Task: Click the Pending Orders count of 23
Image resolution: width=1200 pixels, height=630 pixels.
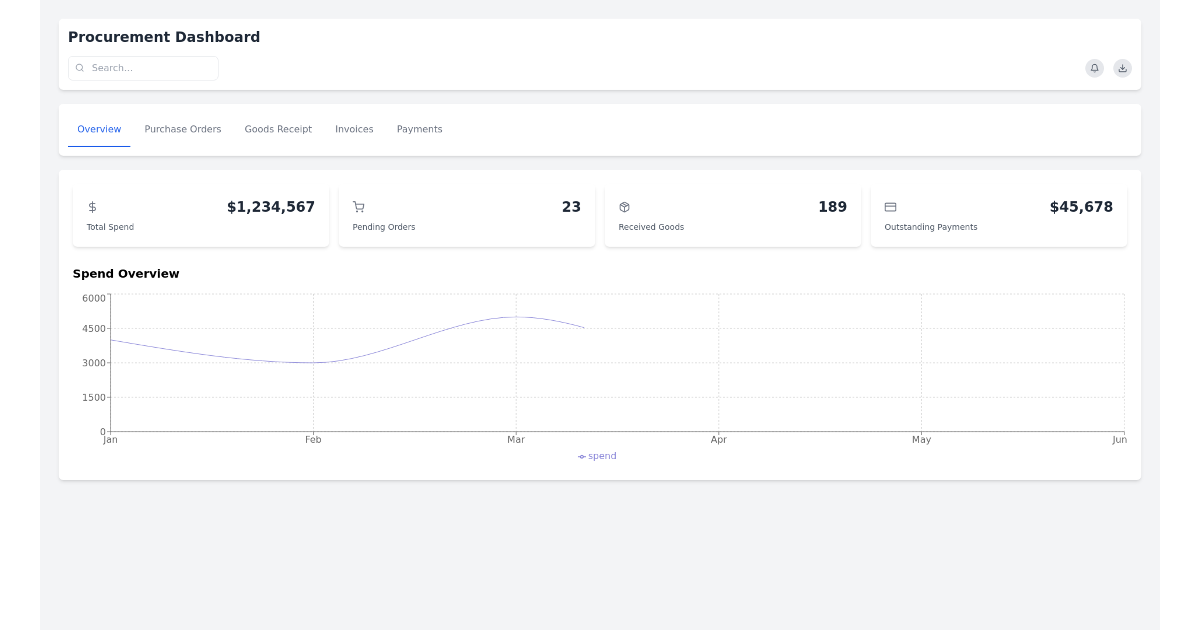Action: [571, 207]
